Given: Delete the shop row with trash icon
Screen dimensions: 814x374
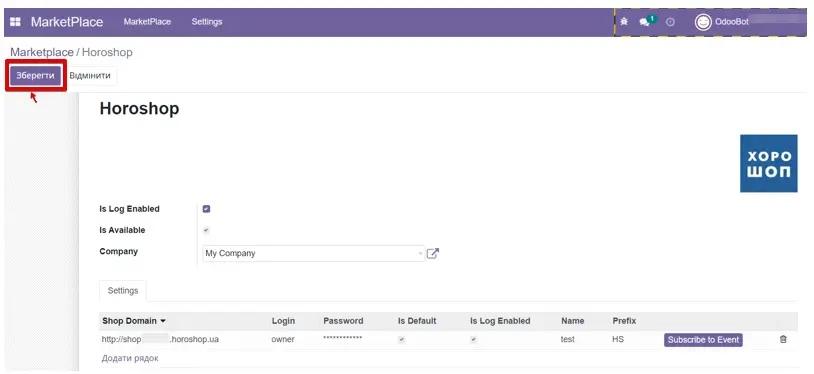Looking at the screenshot, I should 783,339.
